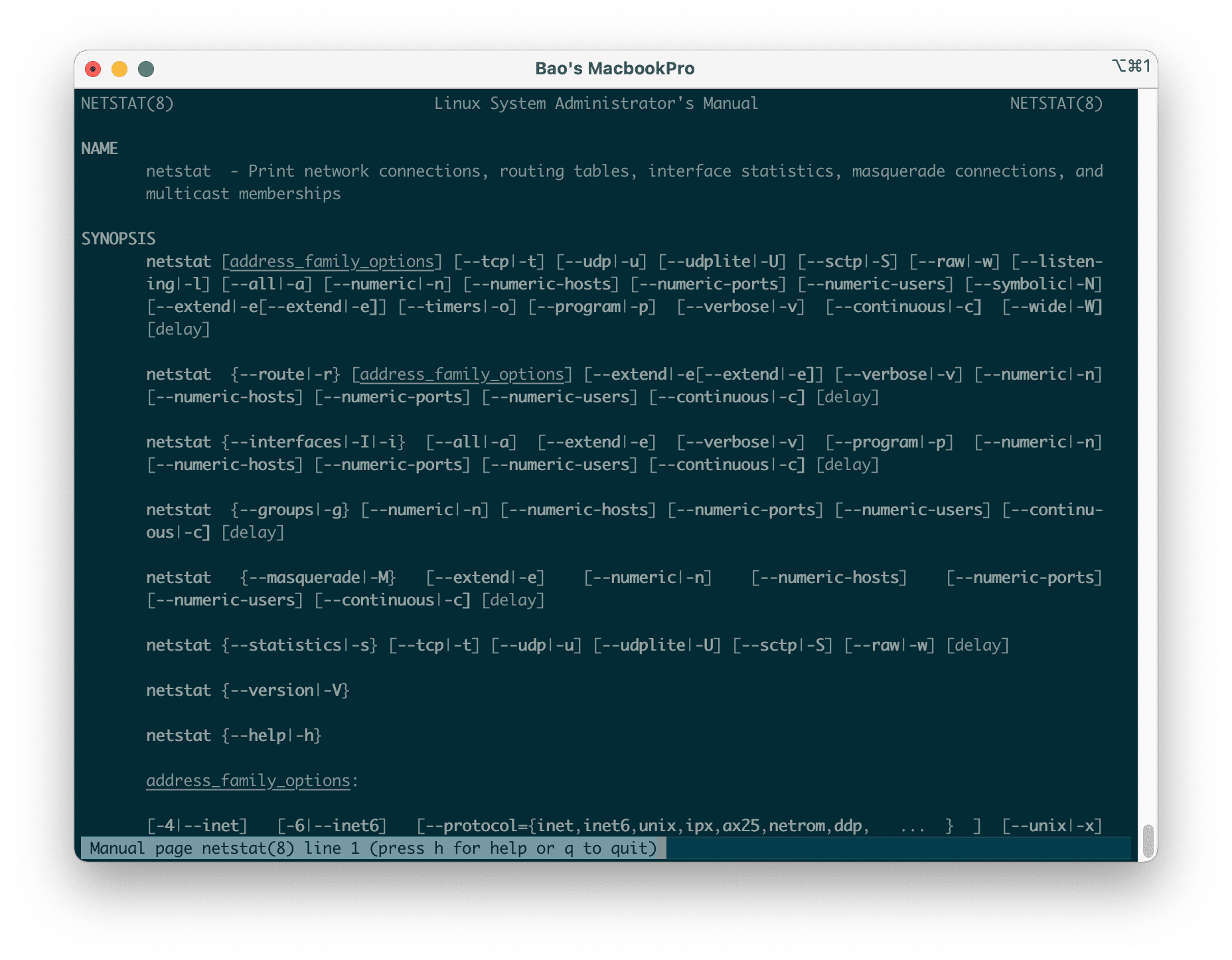This screenshot has height=960, width=1232.
Task: Click the underlined address_family_options in first synopsis
Action: coord(332,262)
